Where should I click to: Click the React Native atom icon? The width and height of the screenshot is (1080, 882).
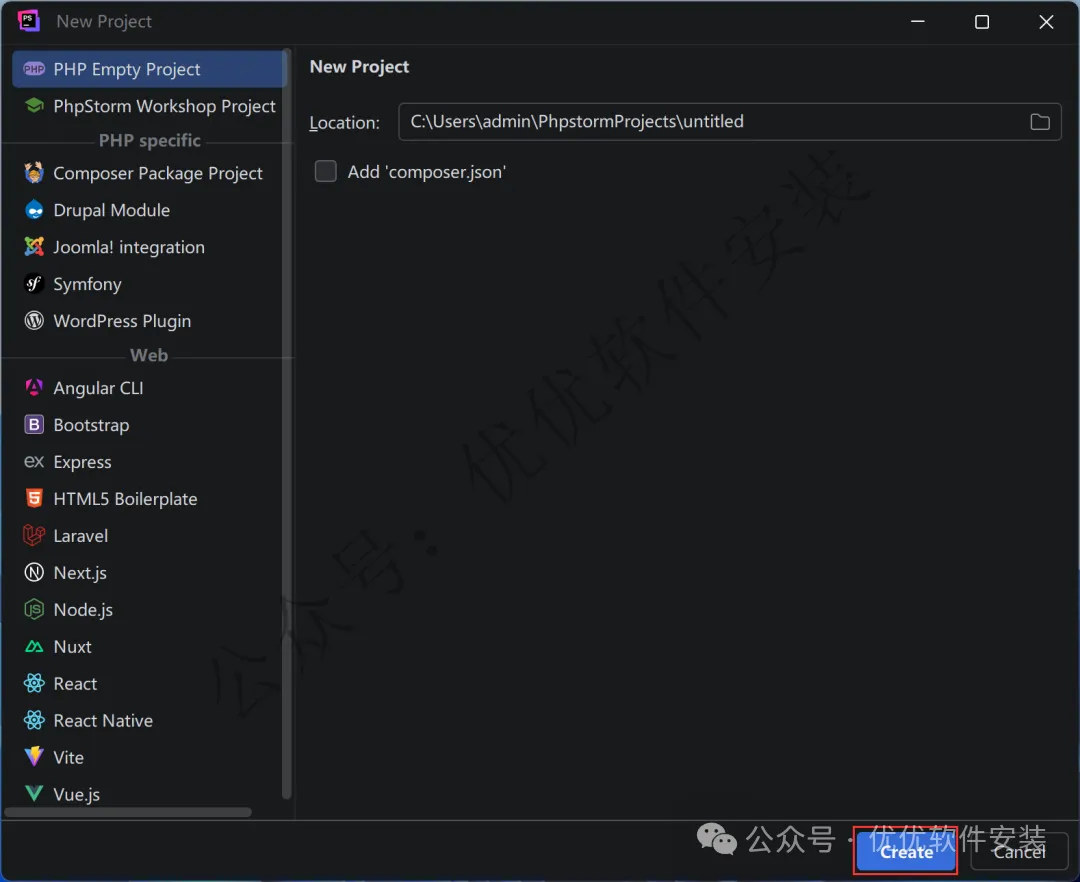(x=34, y=720)
